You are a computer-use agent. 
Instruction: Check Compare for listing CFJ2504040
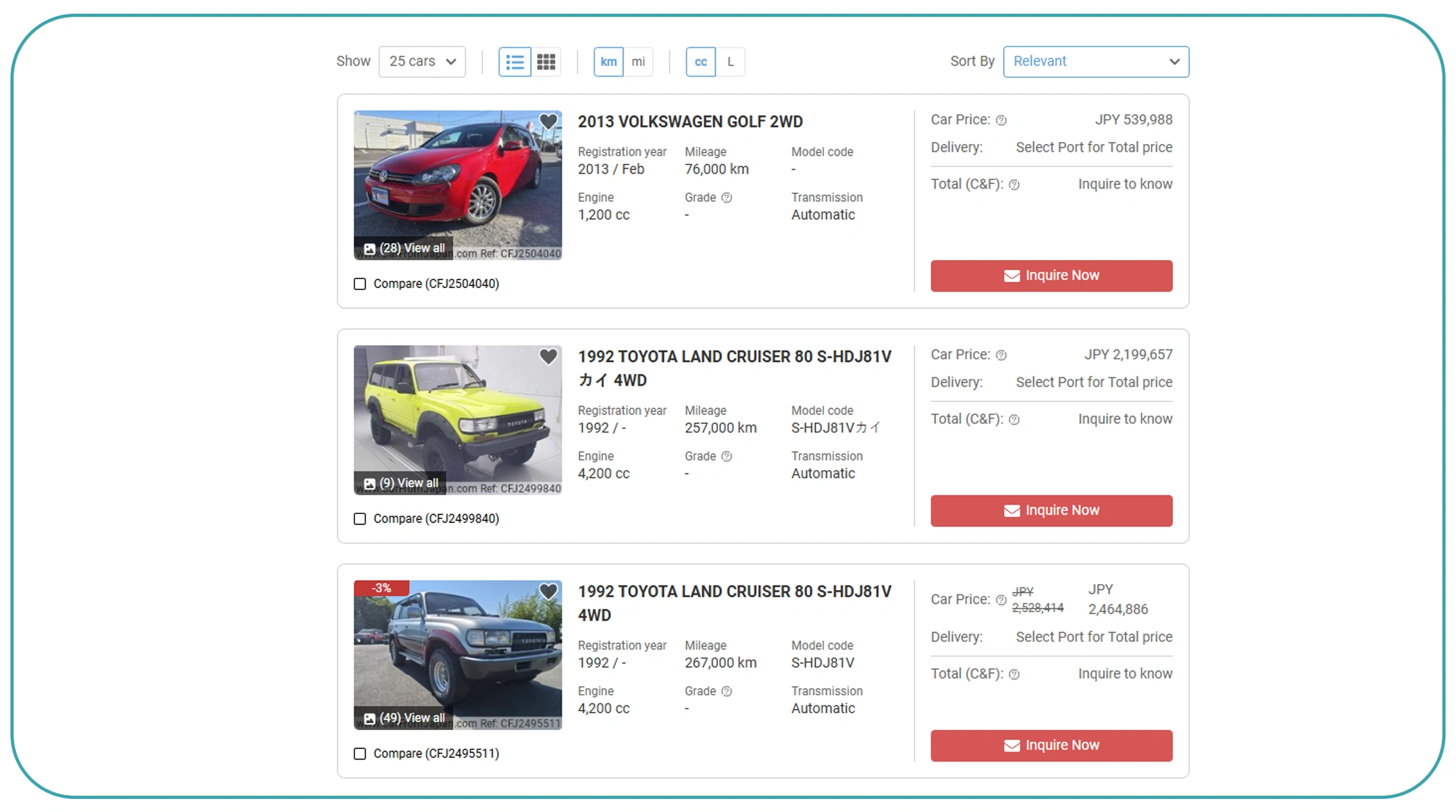point(360,284)
